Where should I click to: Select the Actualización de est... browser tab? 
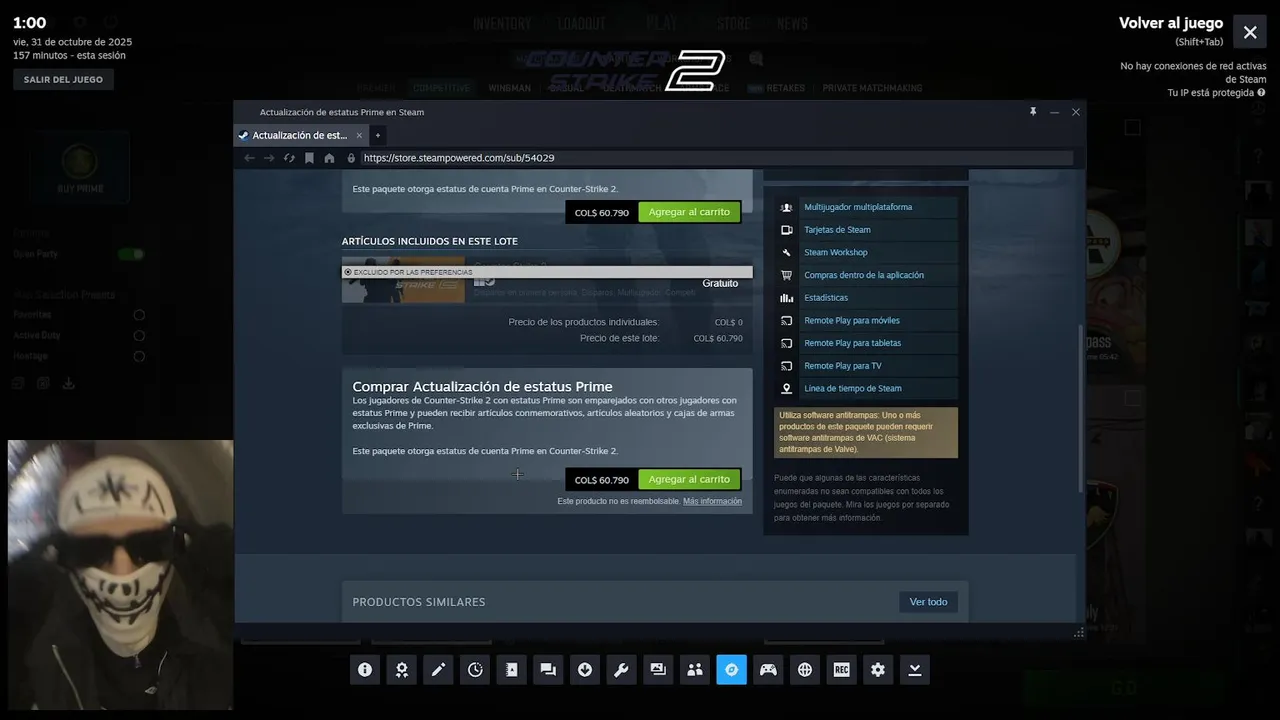[300, 135]
